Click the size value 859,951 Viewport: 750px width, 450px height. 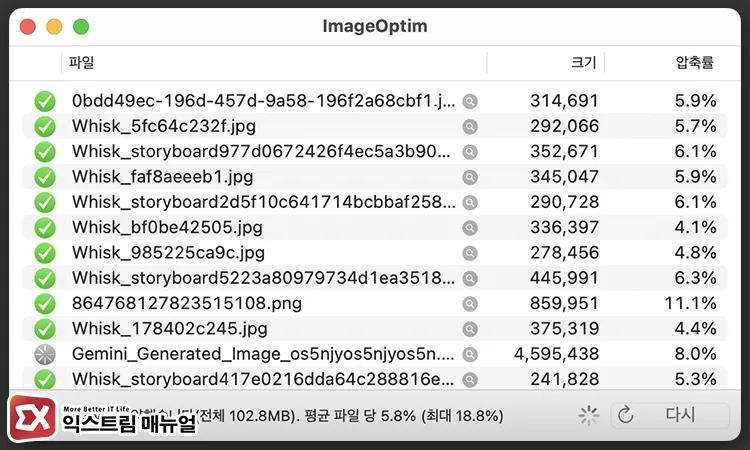(564, 303)
